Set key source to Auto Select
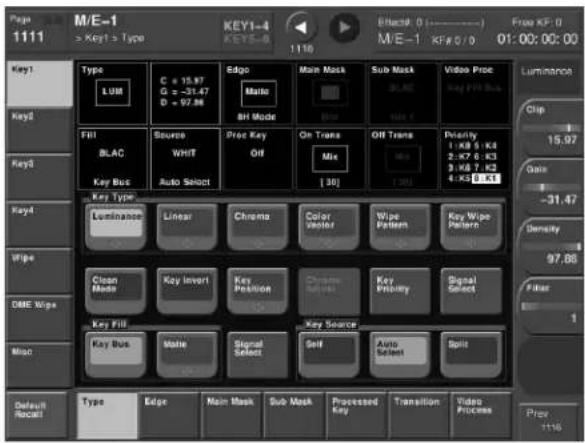585x443 pixels. pos(400,355)
